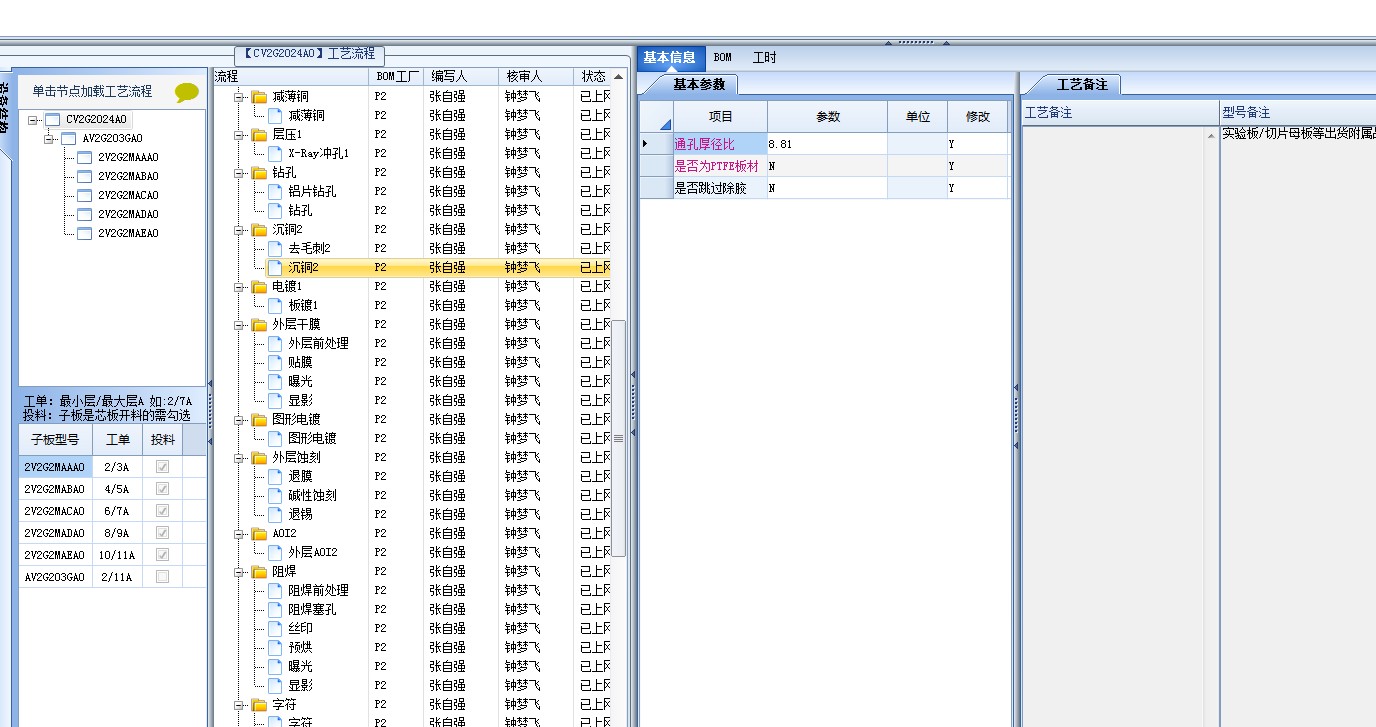
Task: Click the 字符 folder icon
Action: (x=259, y=705)
